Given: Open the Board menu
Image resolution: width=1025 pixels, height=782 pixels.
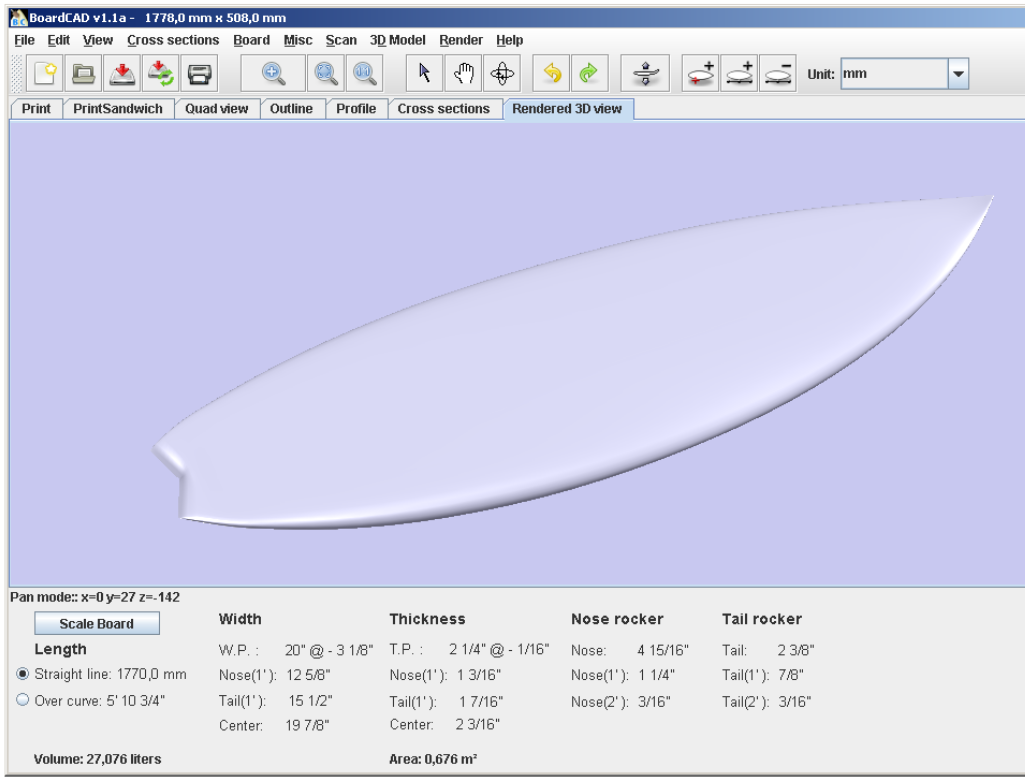Looking at the screenshot, I should 251,40.
